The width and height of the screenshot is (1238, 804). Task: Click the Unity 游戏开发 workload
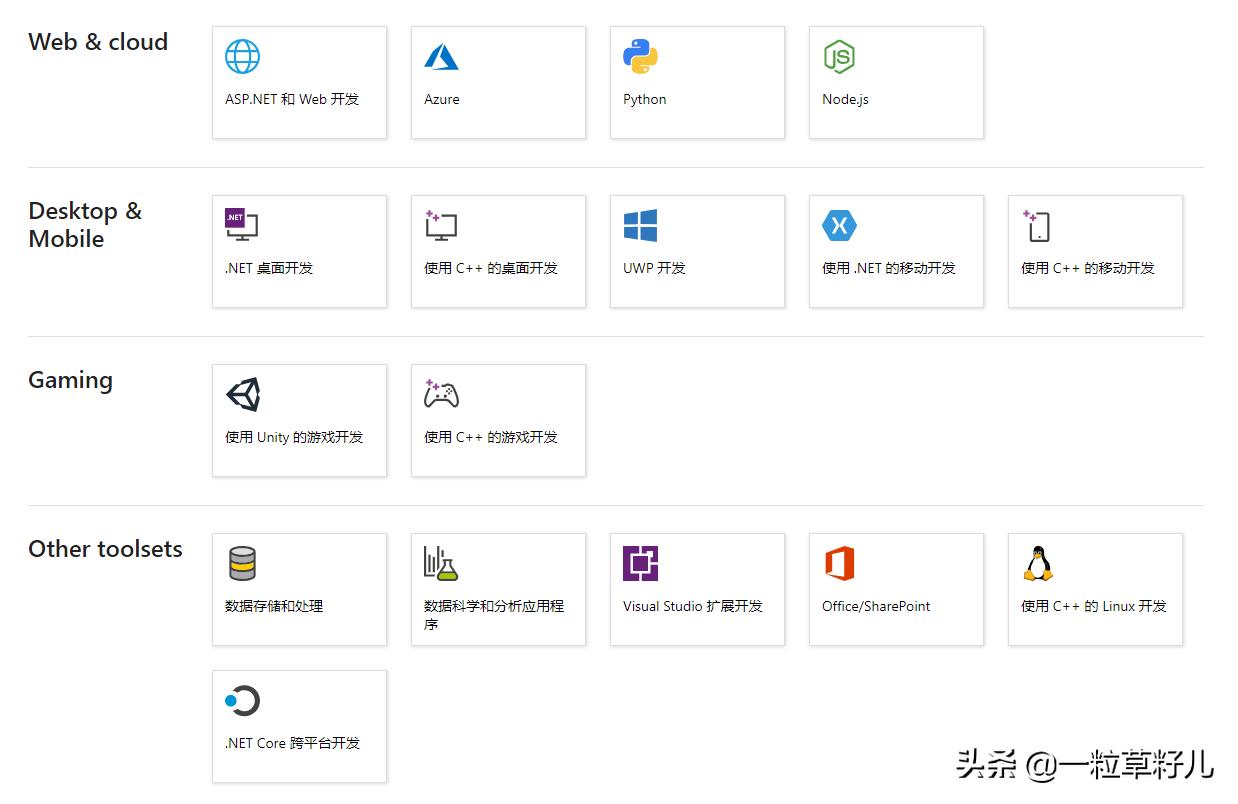(299, 420)
